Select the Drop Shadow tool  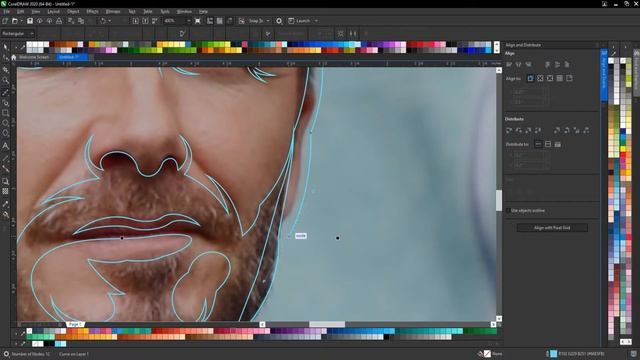[x=5, y=181]
